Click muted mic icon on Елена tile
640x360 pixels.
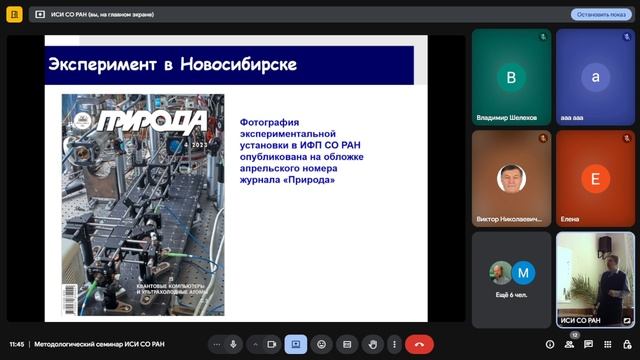627,138
